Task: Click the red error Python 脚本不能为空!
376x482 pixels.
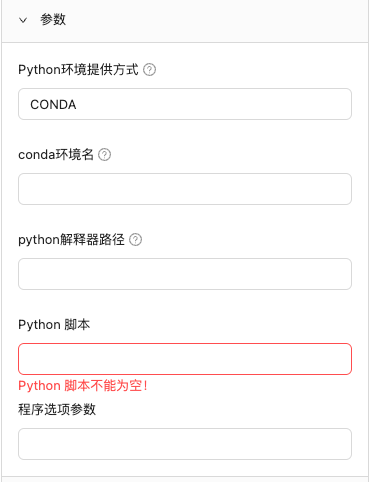Action: [x=83, y=386]
